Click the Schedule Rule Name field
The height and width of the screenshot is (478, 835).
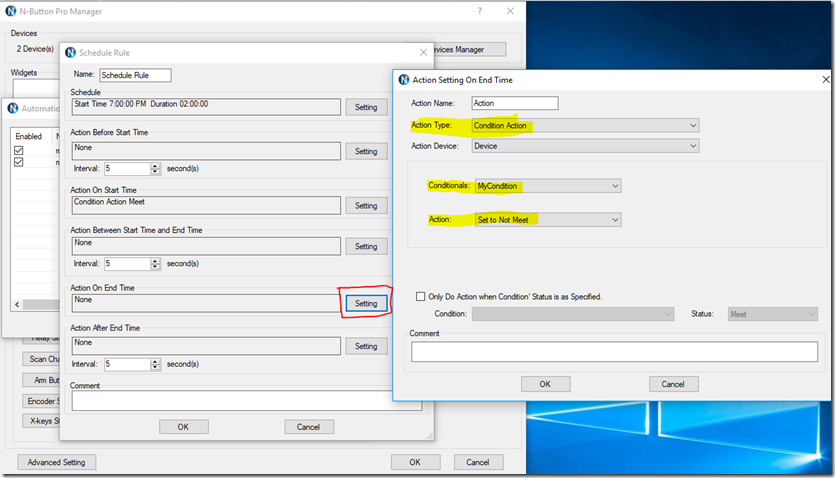(135, 75)
